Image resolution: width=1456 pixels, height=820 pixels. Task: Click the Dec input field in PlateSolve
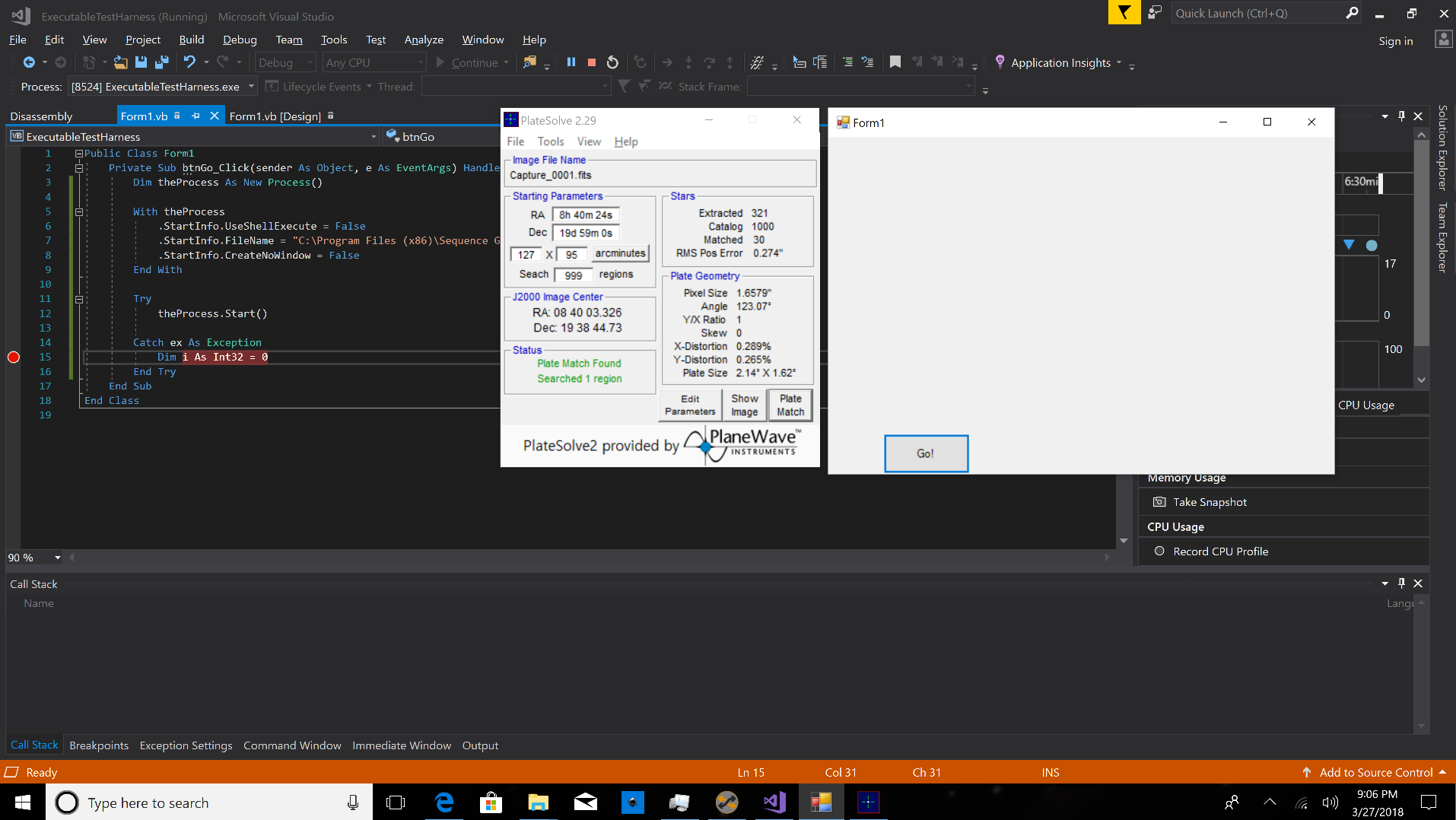(x=585, y=234)
